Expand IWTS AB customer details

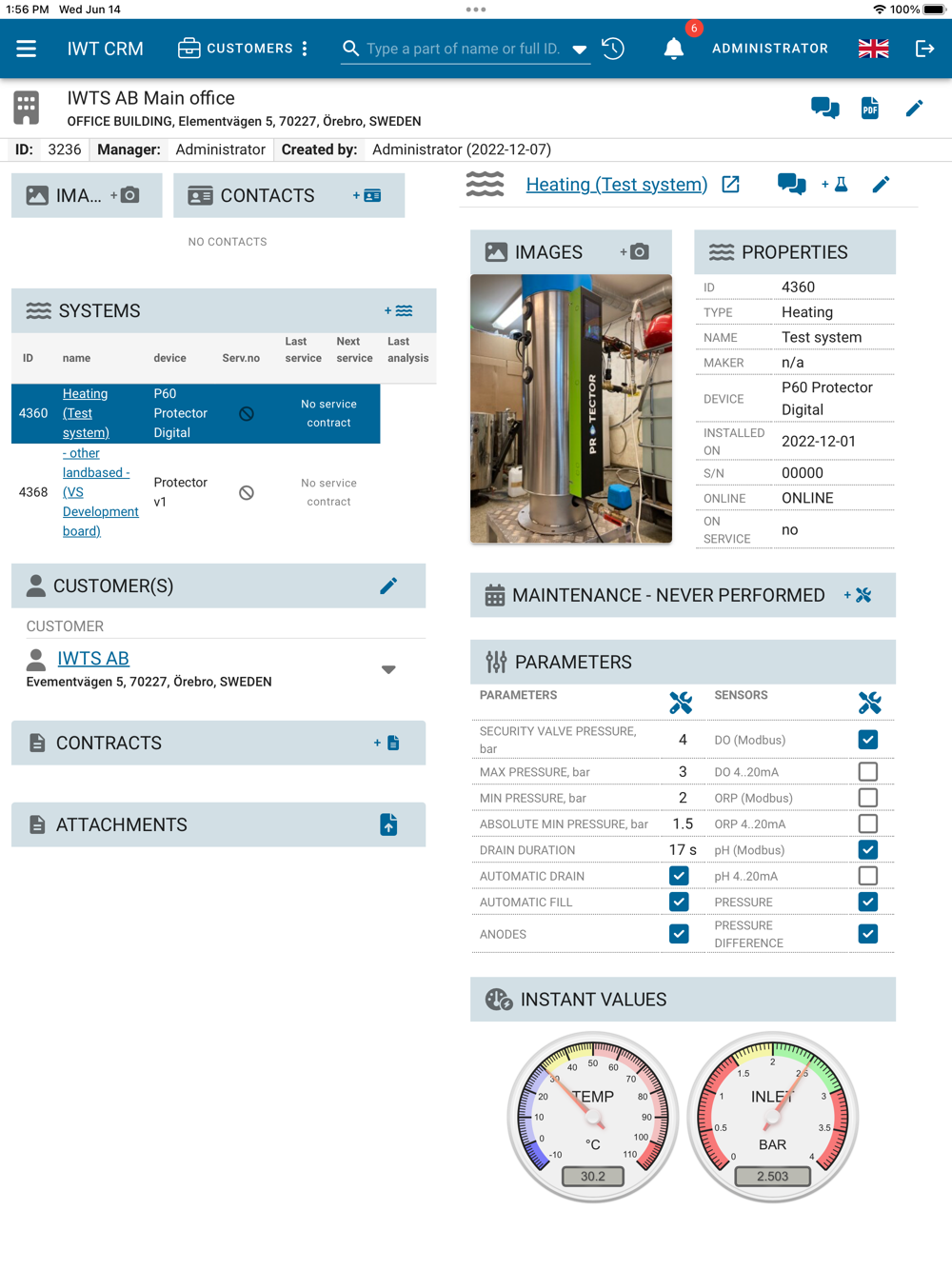coord(388,669)
